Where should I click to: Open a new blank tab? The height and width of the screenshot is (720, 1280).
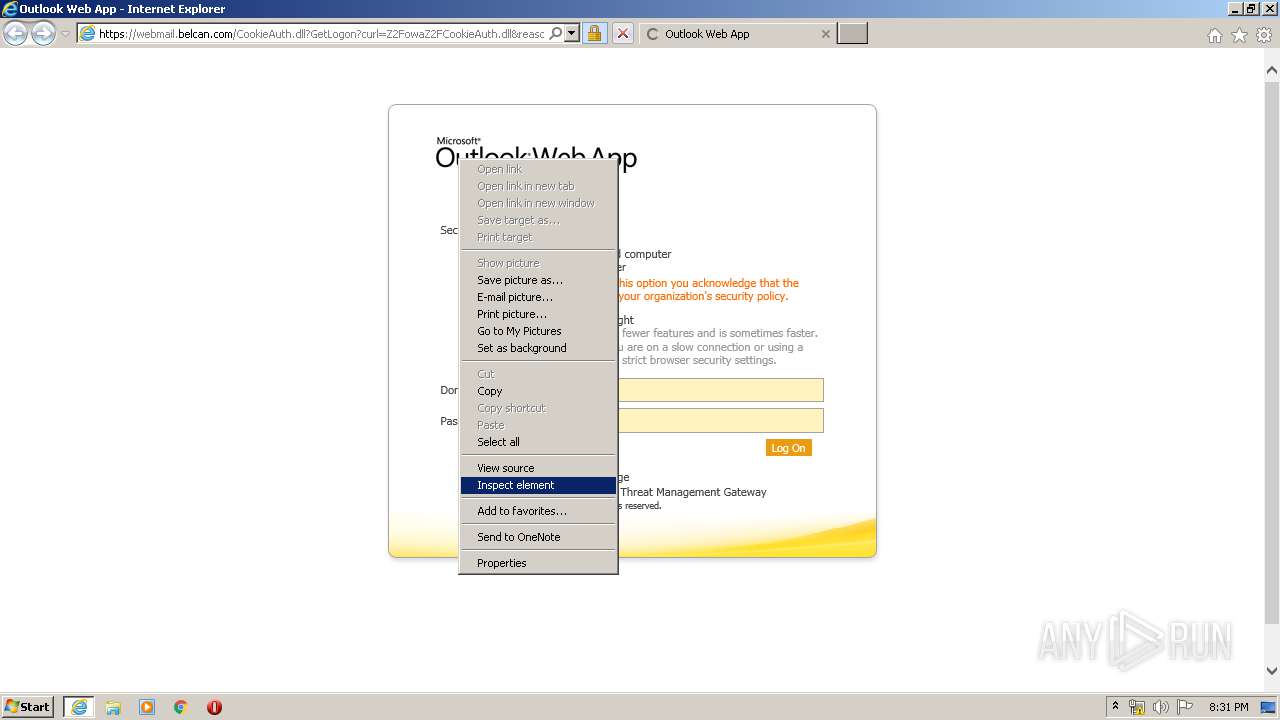852,34
